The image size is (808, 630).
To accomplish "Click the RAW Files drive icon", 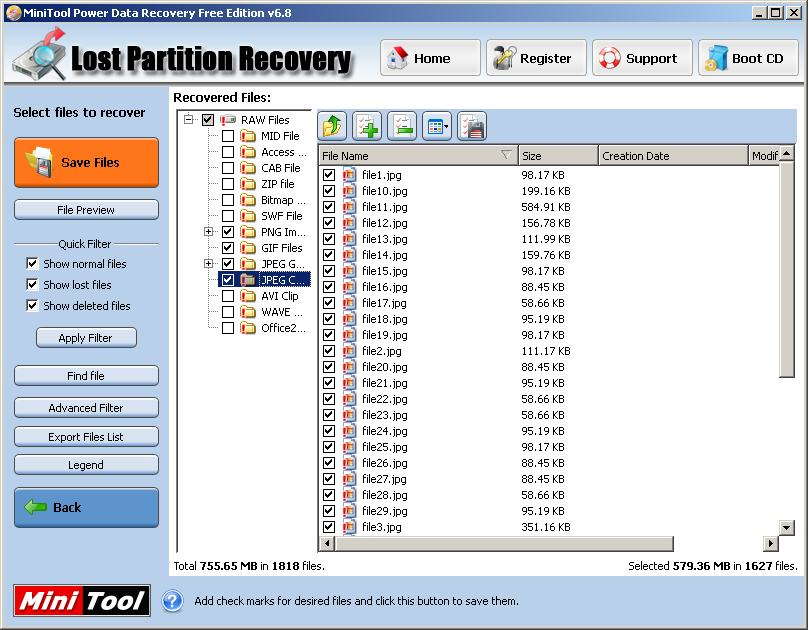I will point(228,120).
